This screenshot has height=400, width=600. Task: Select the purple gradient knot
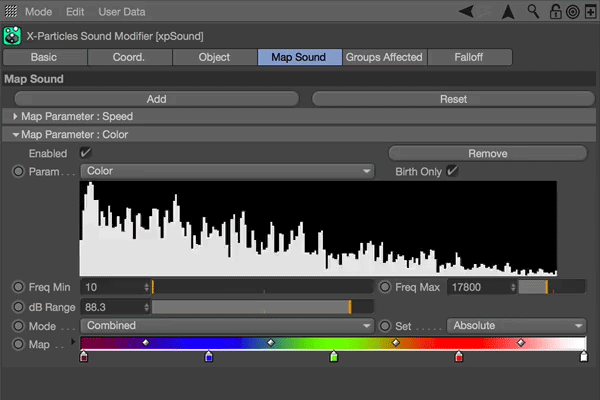84,357
